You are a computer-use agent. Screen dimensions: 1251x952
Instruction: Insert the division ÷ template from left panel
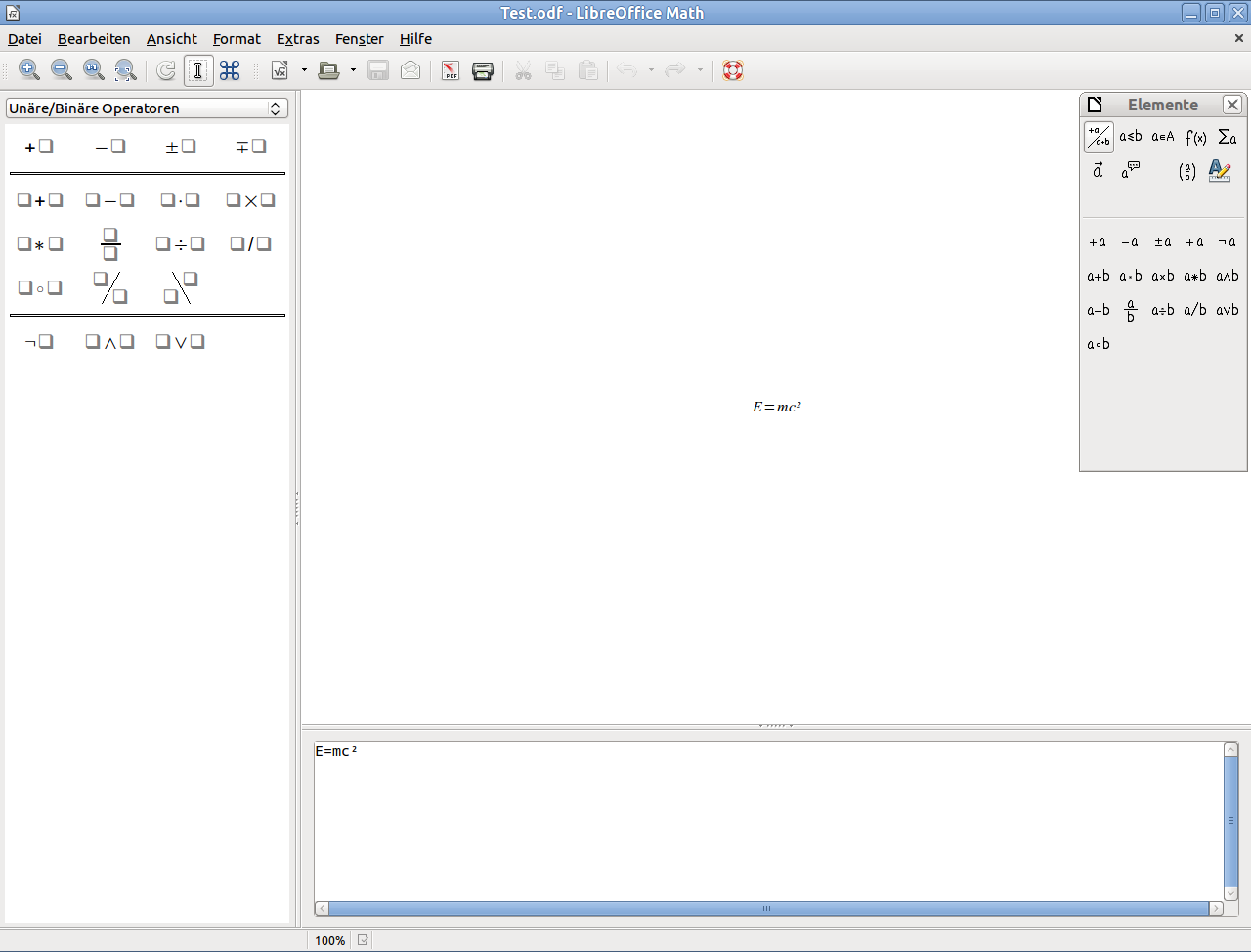[x=181, y=243]
